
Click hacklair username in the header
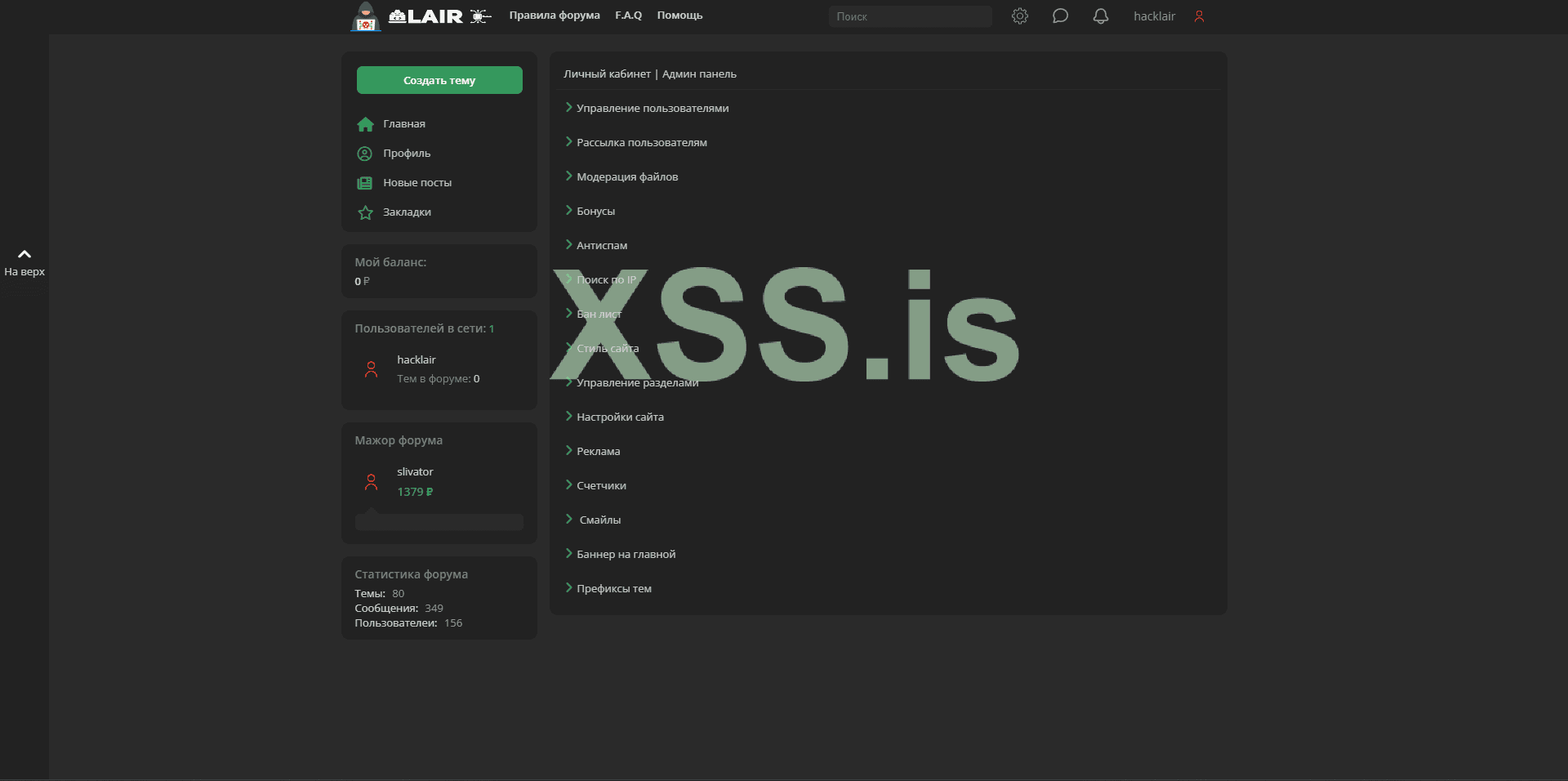pos(1154,16)
